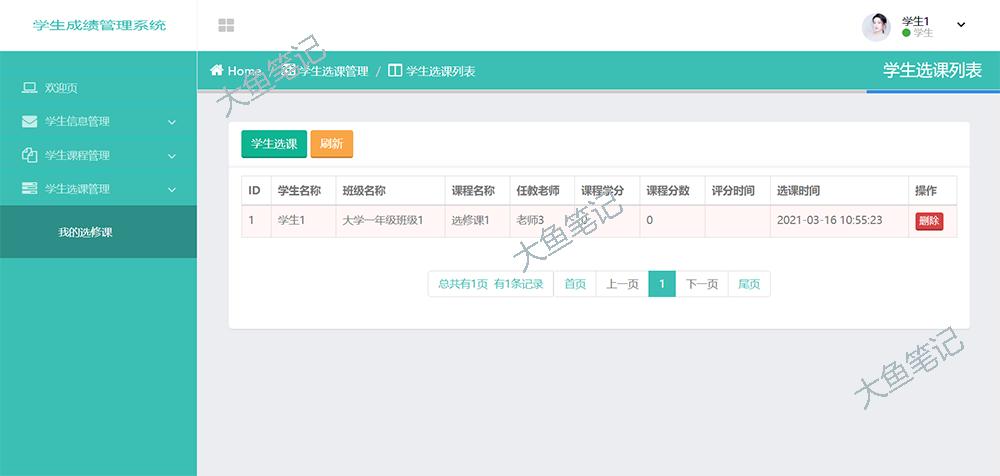Click the server icon beside 学生选课管理
This screenshot has width=1000, height=476.
[29, 188]
